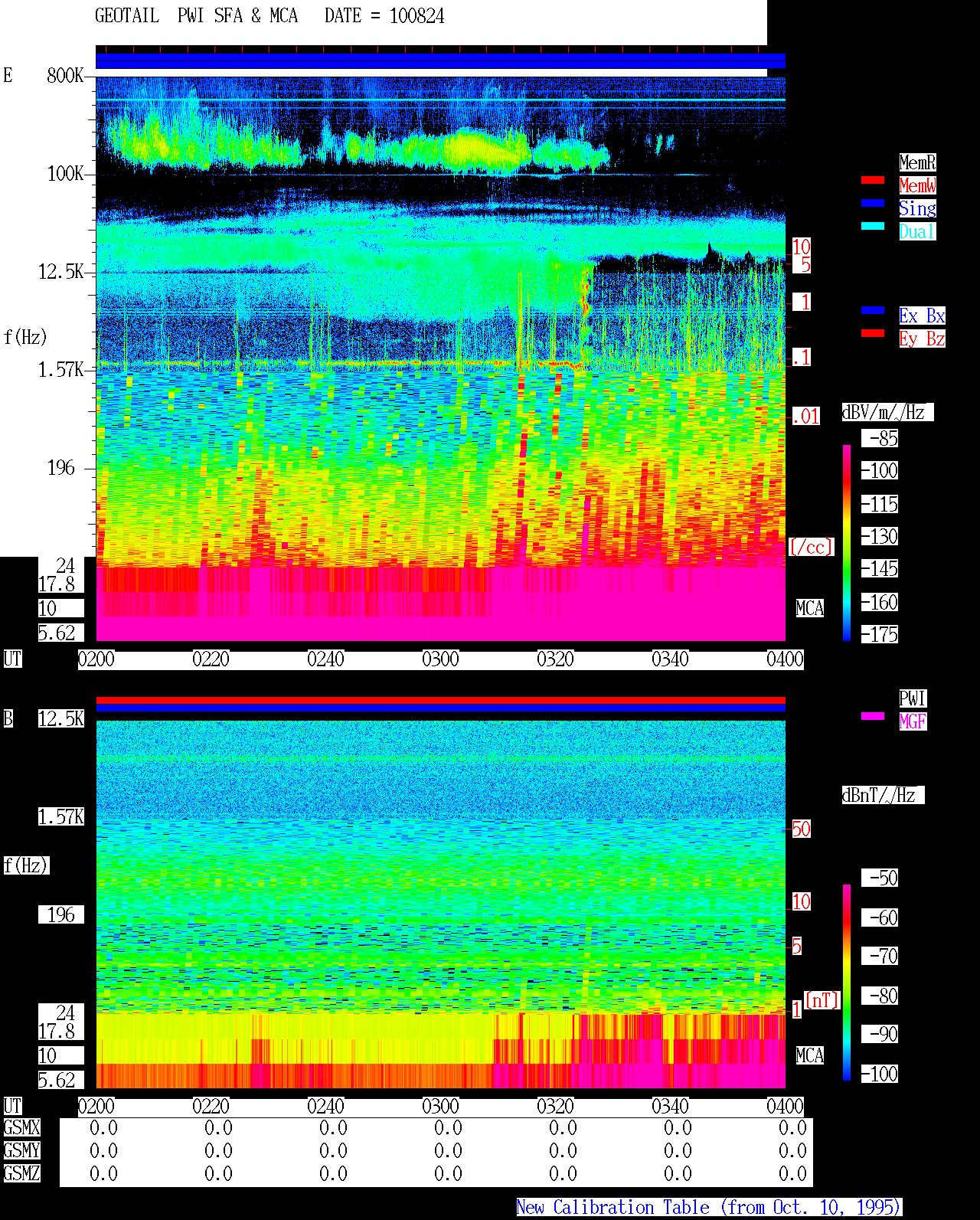Click the red .01 density tick label
This screenshot has width=980, height=1220.
805,417
